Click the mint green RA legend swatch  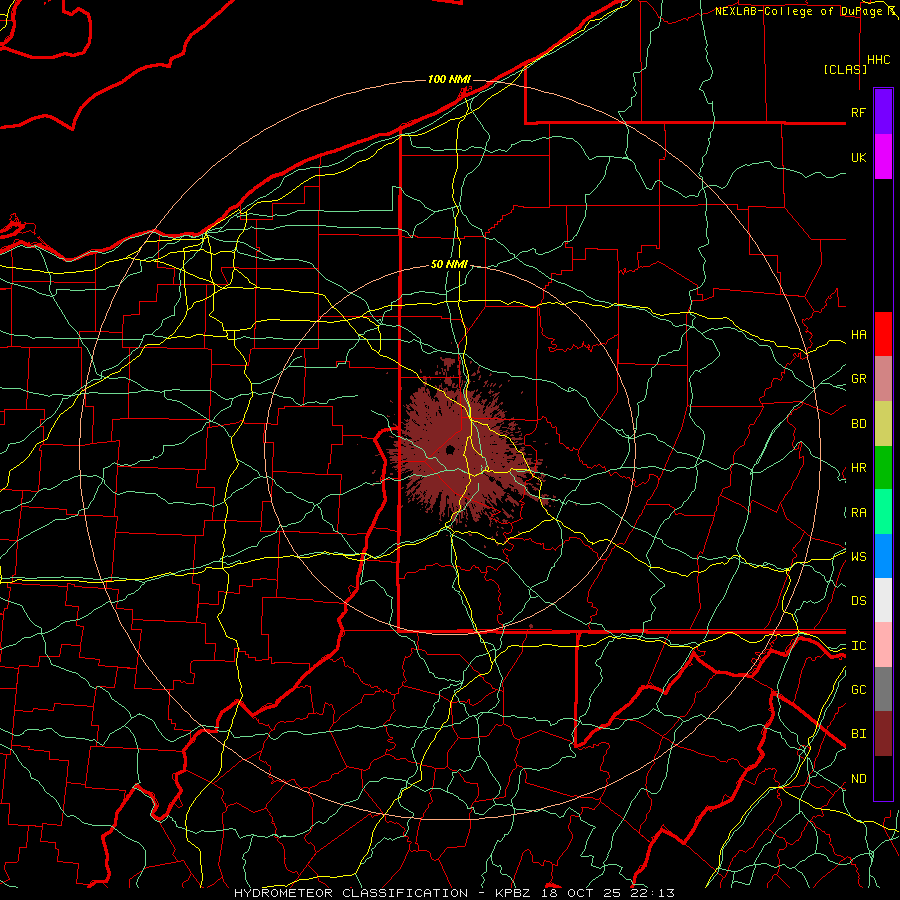click(883, 512)
